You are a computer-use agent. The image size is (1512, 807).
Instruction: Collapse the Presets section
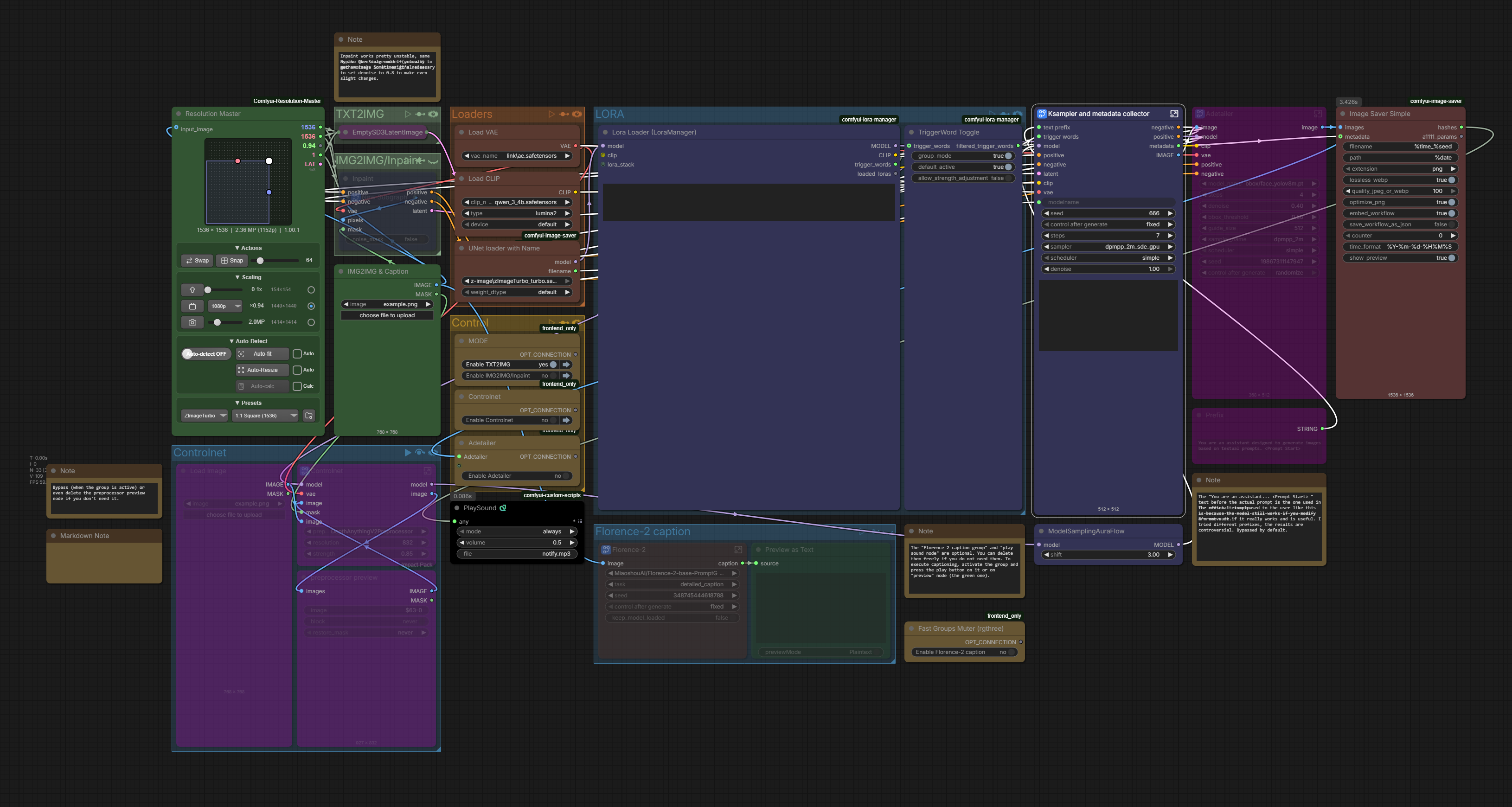[248, 403]
